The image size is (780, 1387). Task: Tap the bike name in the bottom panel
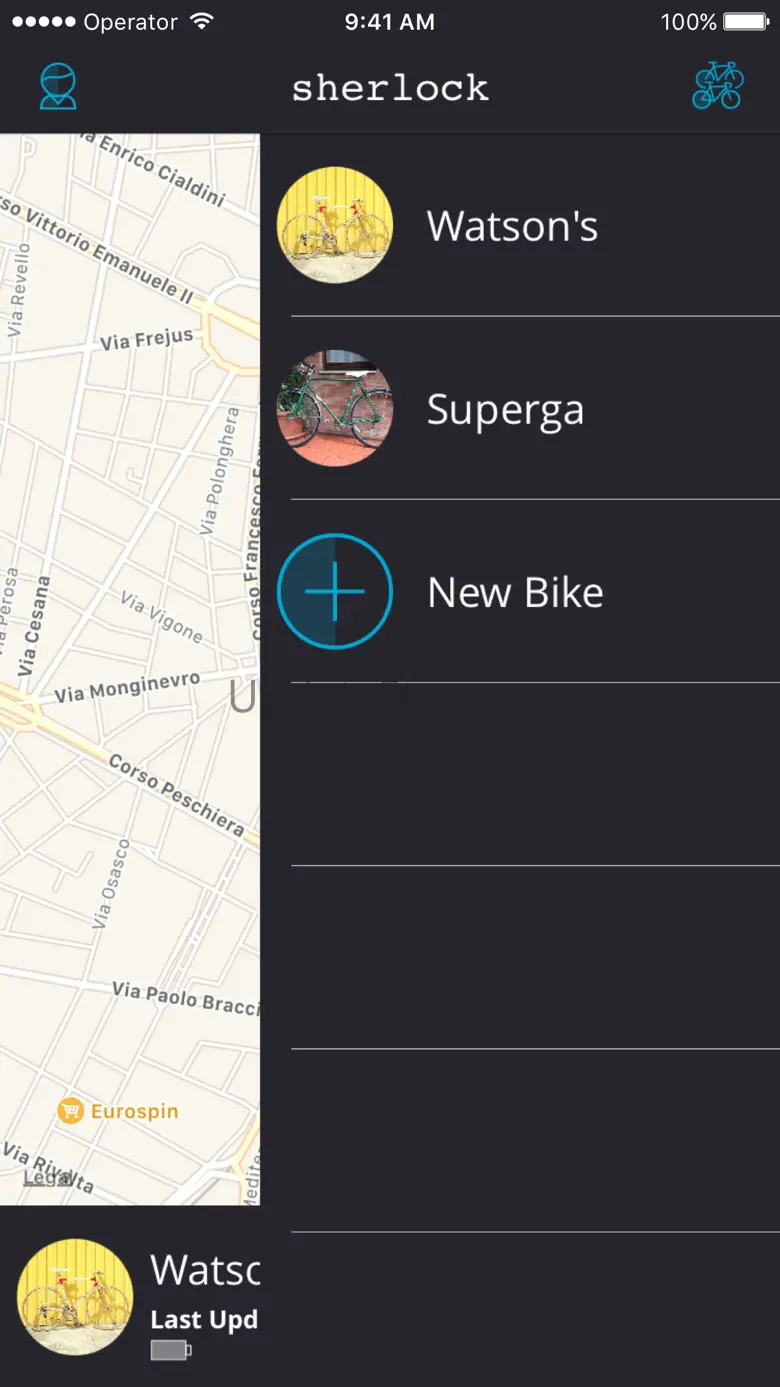tap(205, 1270)
